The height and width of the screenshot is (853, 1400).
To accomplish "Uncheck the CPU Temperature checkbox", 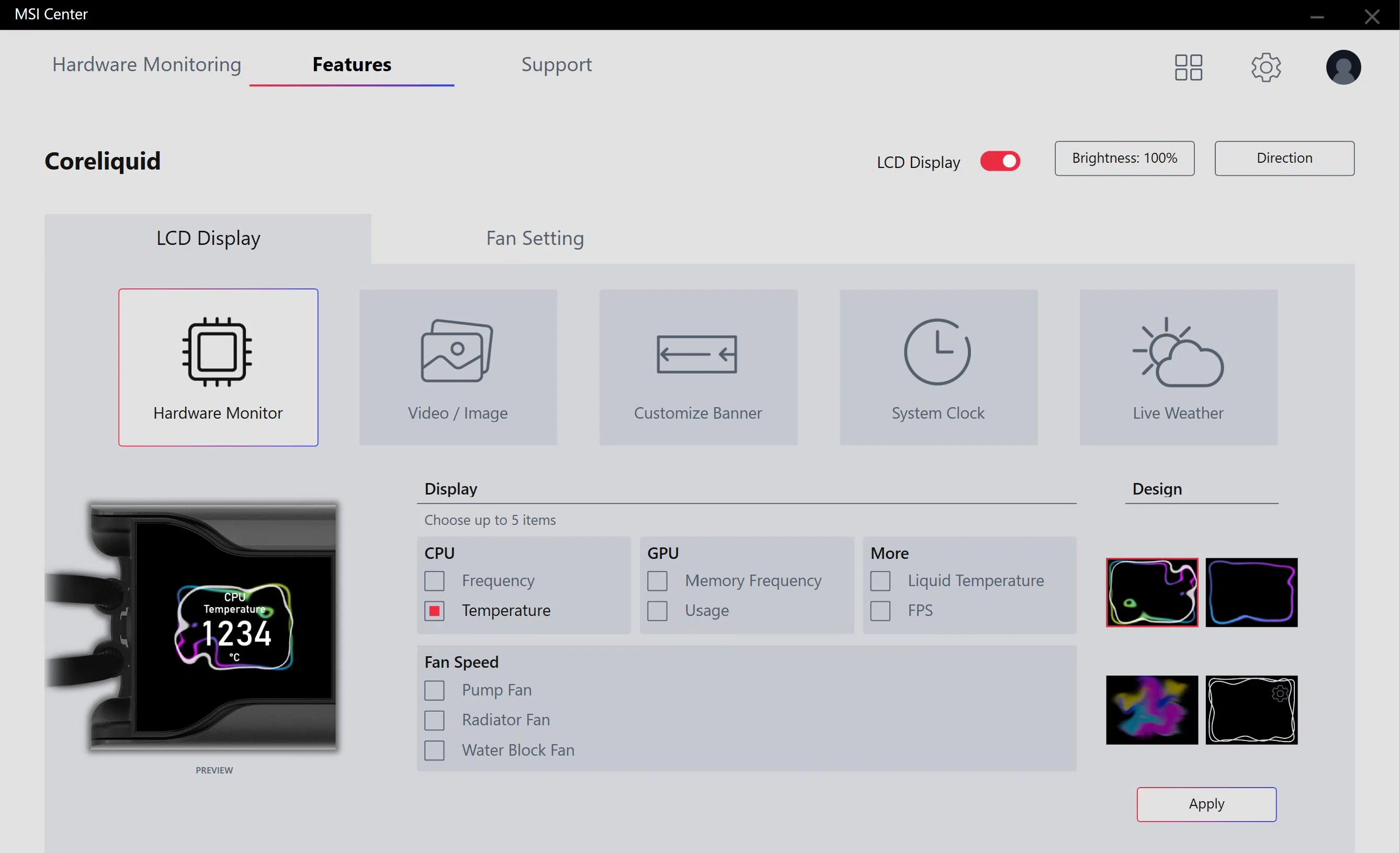I will [x=435, y=611].
